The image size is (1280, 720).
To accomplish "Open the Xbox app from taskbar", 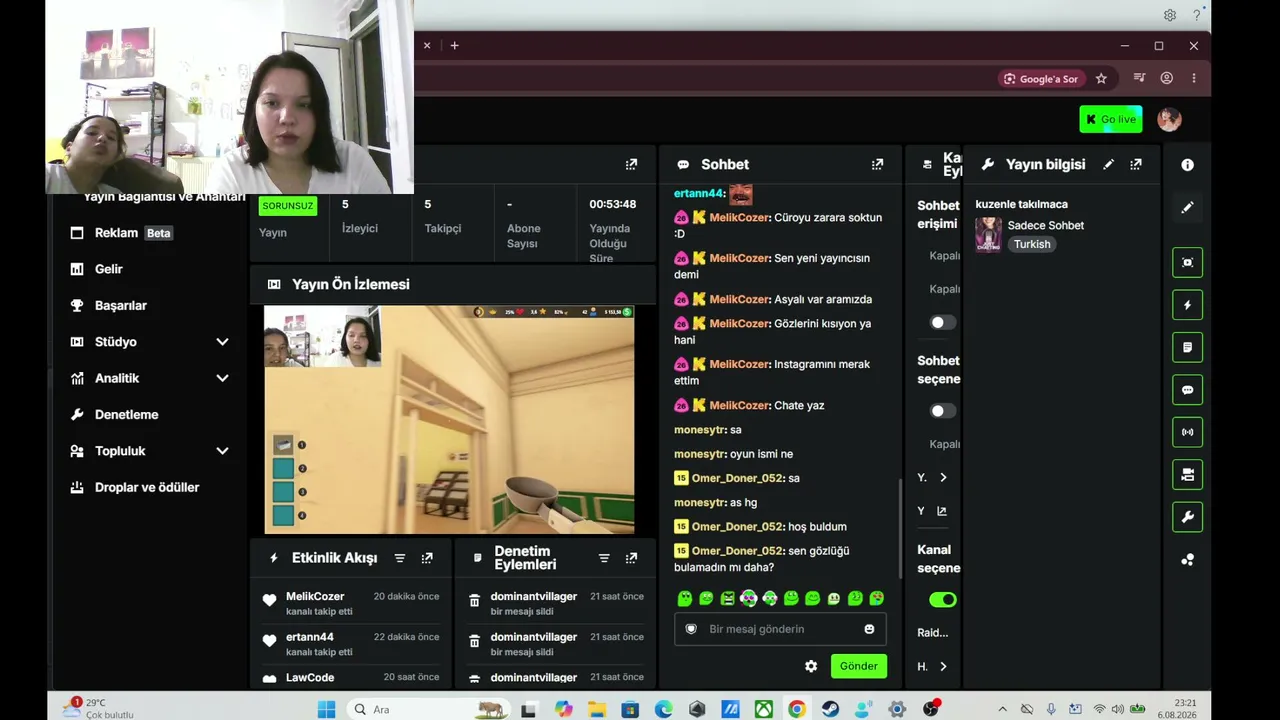I will click(x=763, y=709).
